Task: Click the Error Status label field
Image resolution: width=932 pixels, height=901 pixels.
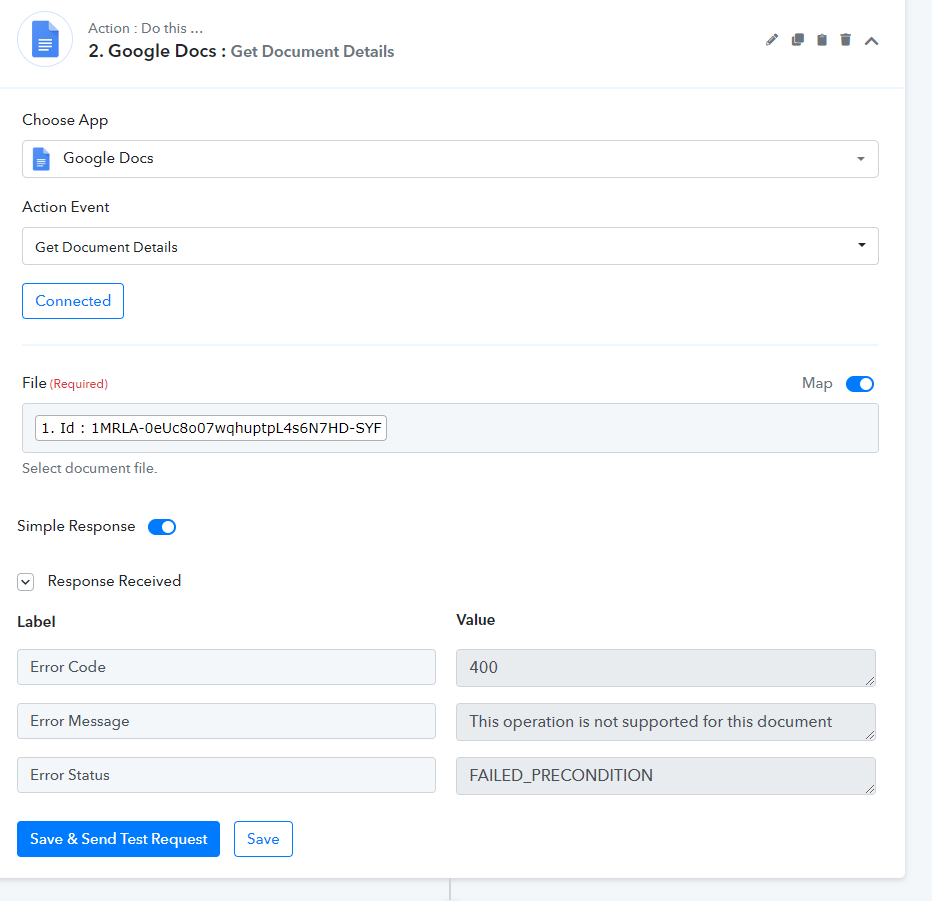Action: tap(226, 775)
